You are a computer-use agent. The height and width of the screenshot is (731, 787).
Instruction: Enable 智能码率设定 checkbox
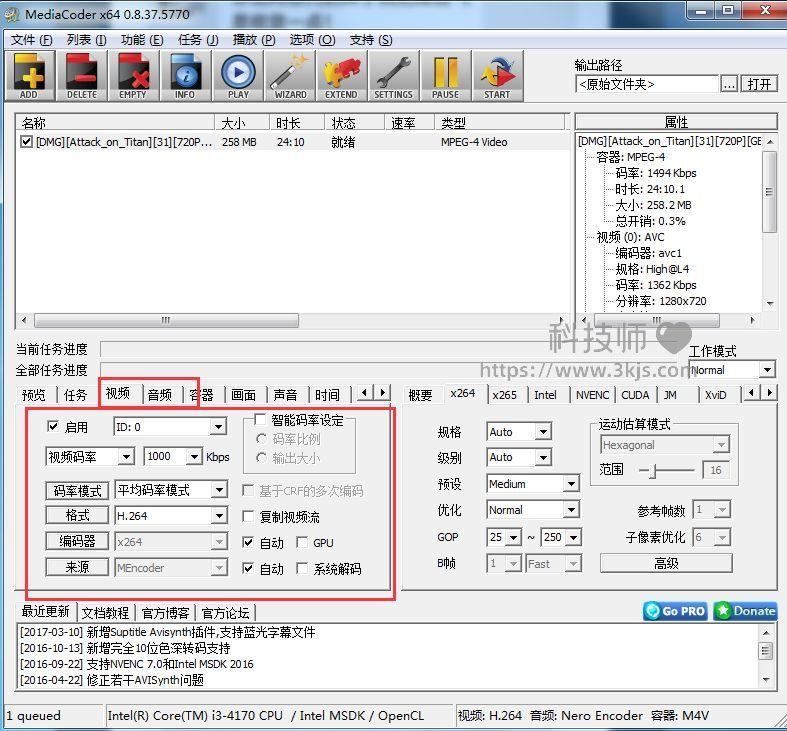(260, 419)
